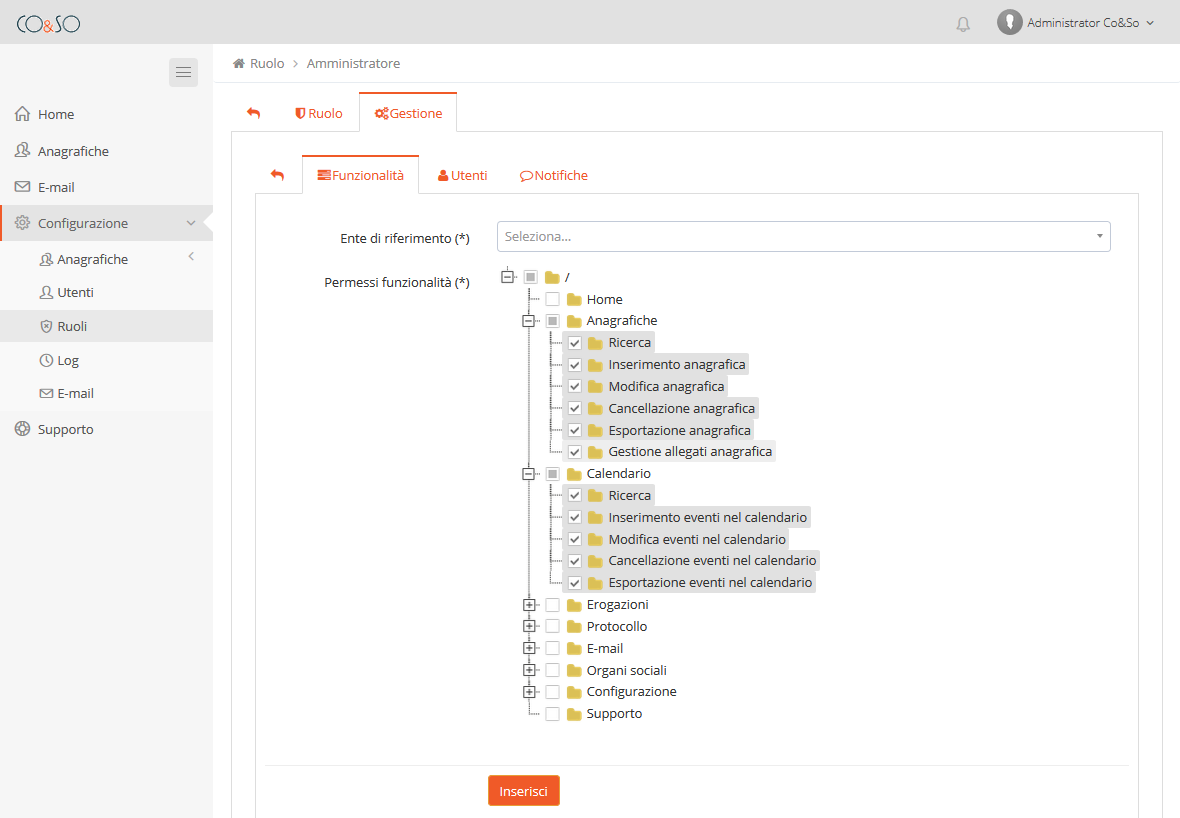Uncheck Cancellazione anagrafica checkbox

coord(574,408)
